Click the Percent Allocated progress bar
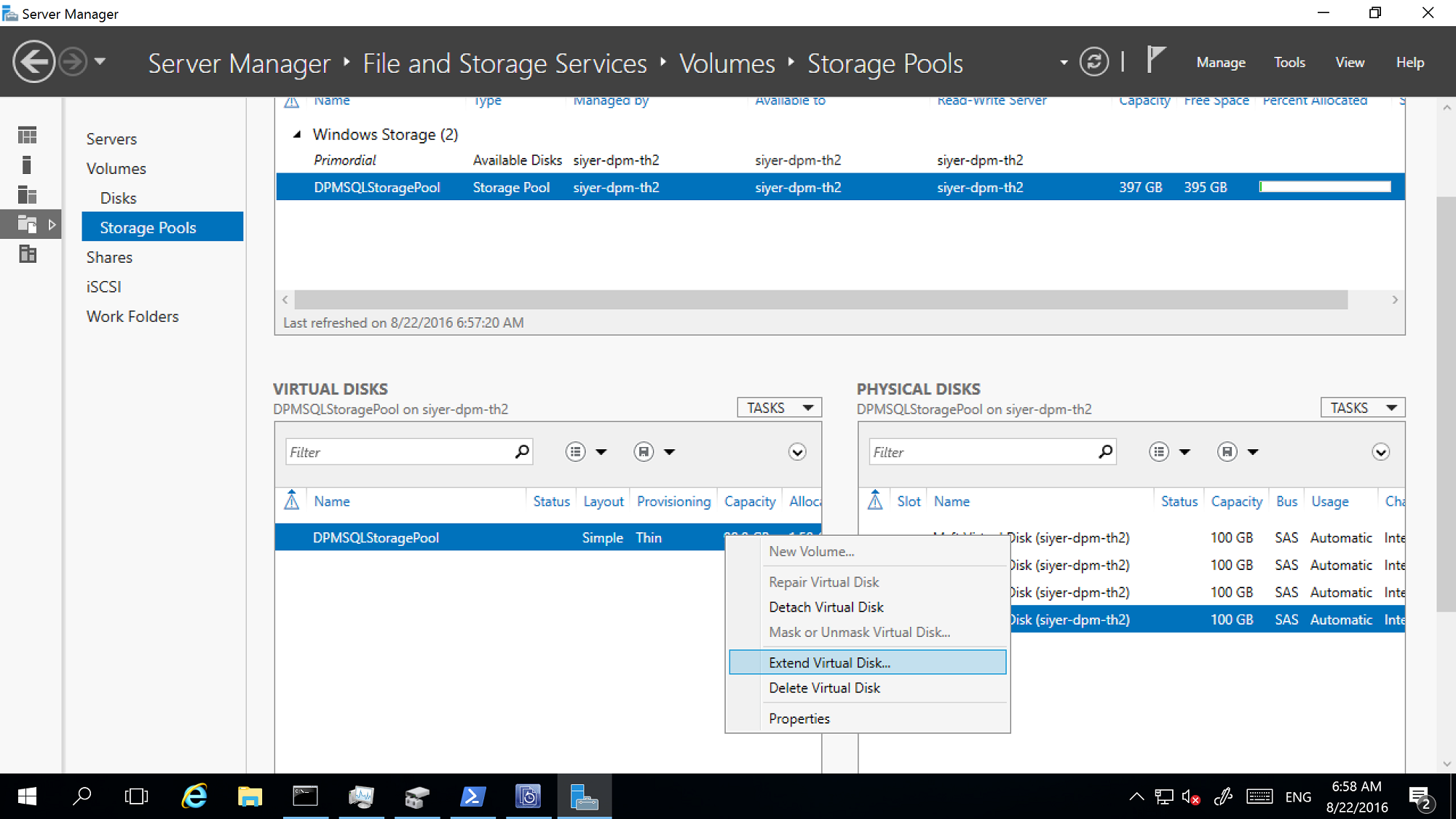Screen dimensions: 1456x819 (x=1323, y=187)
